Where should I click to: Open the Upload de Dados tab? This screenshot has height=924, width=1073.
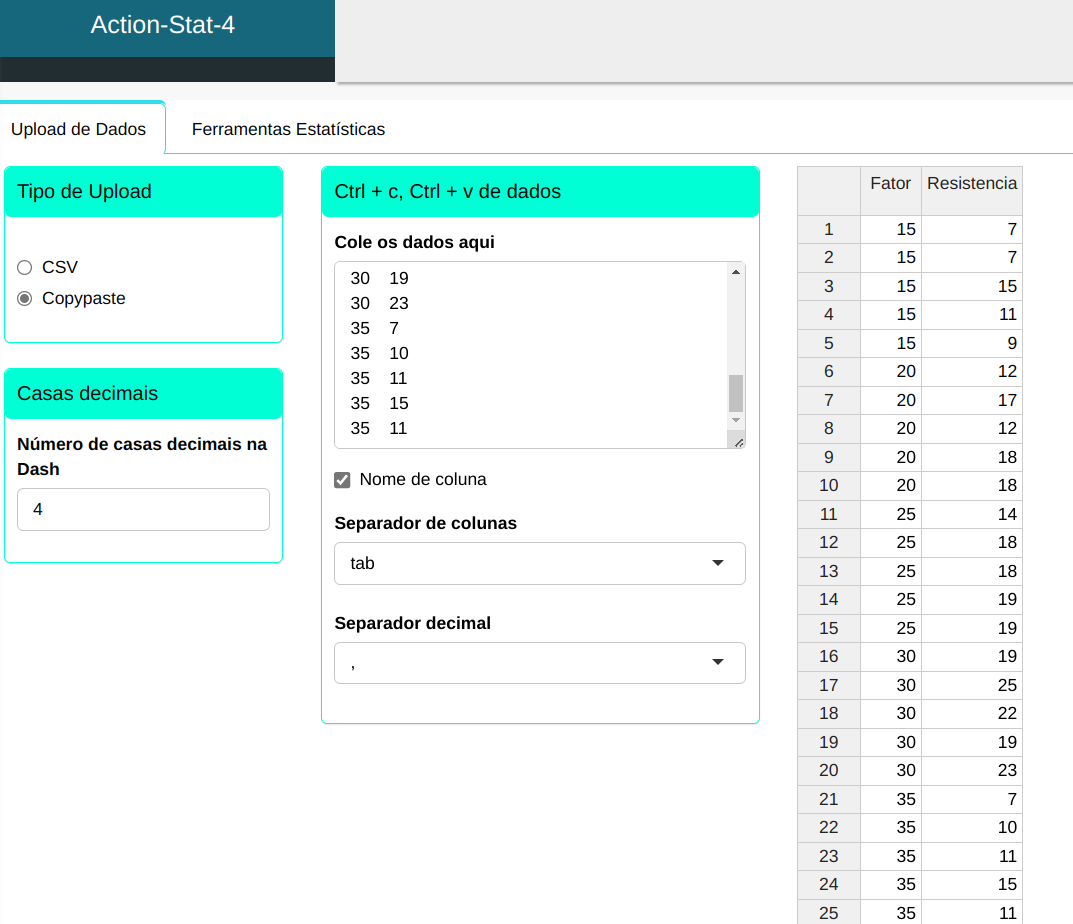click(78, 129)
